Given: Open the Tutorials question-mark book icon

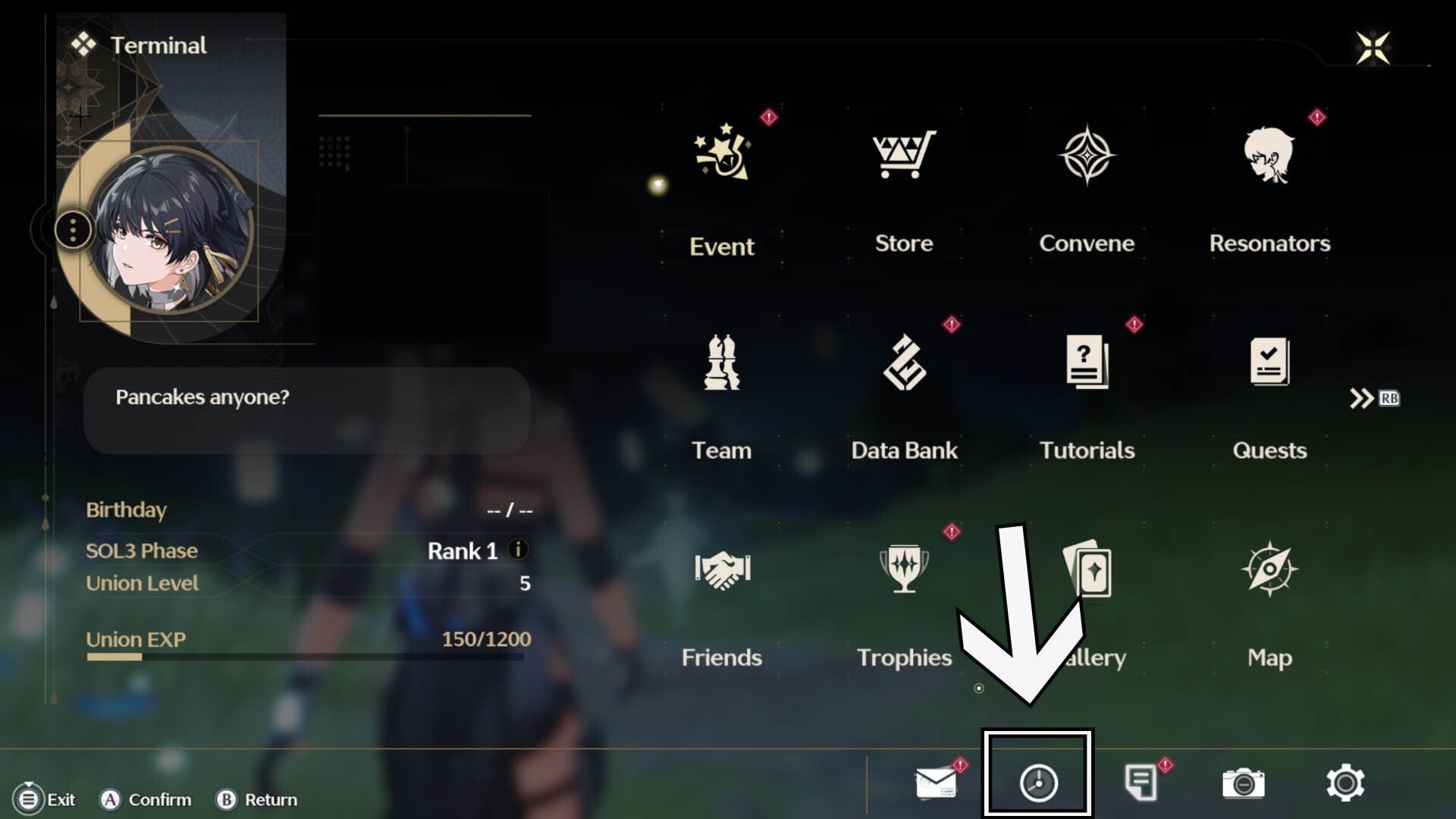Looking at the screenshot, I should (x=1087, y=362).
